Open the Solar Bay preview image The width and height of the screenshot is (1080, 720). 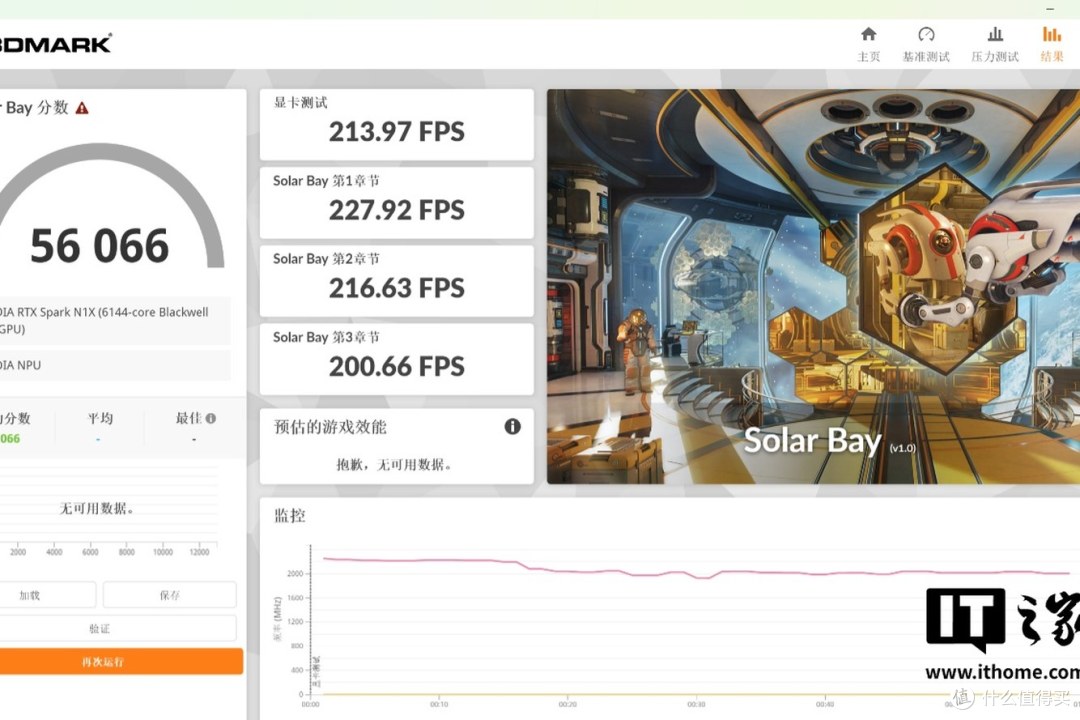coord(813,286)
